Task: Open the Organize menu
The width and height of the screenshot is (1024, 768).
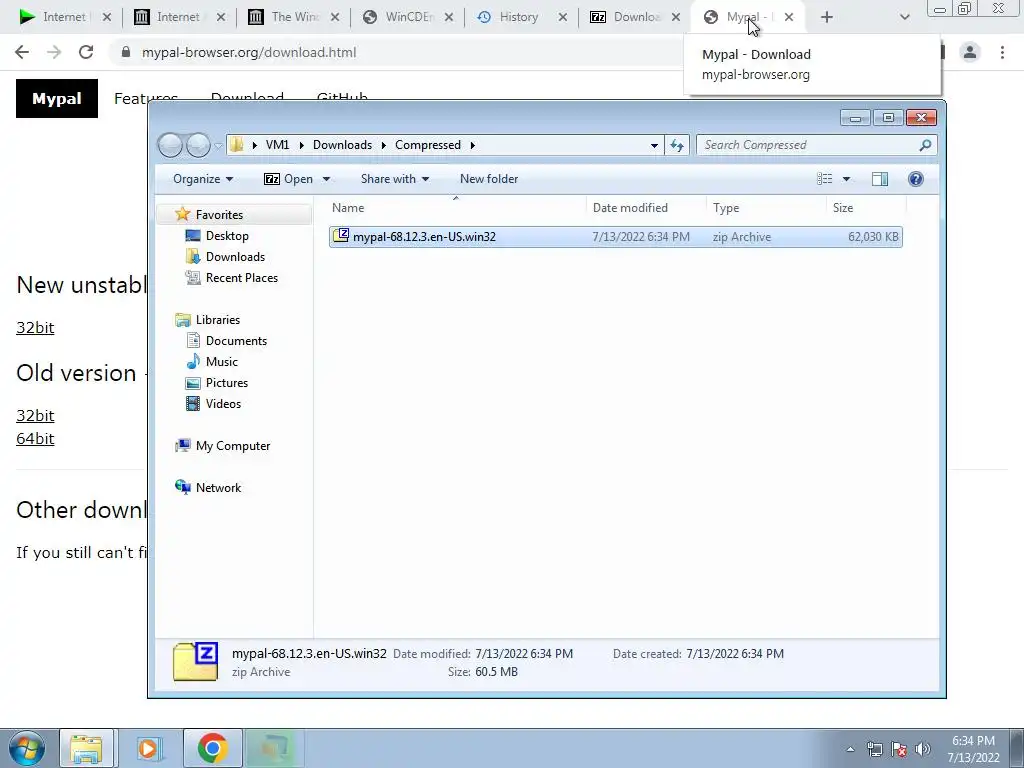Action: [202, 179]
